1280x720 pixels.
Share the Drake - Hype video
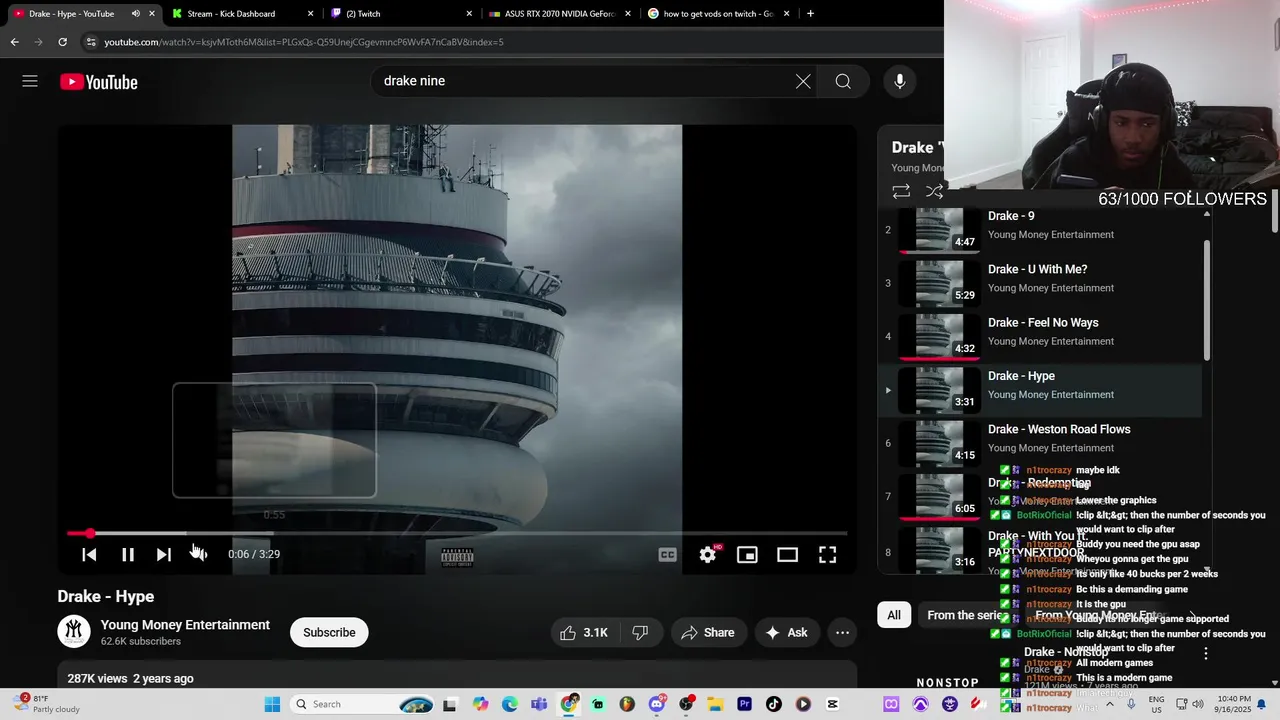tap(708, 632)
